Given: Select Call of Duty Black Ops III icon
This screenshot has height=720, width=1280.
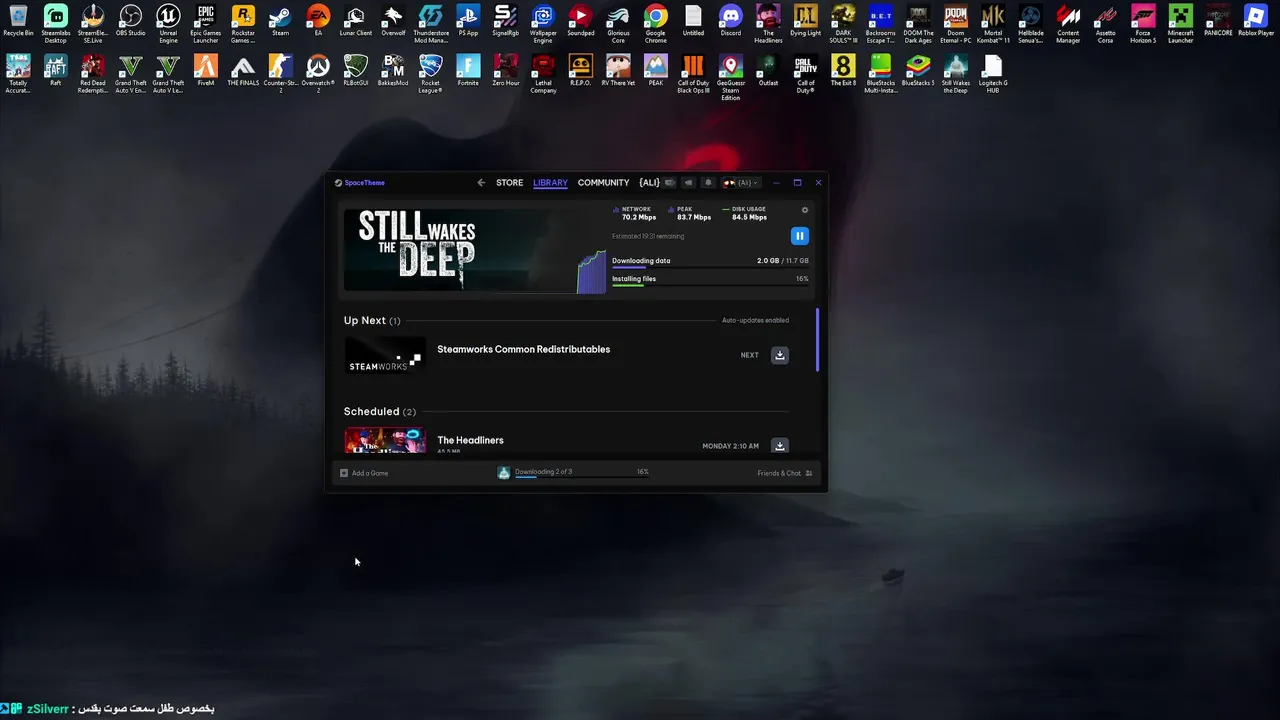Looking at the screenshot, I should [x=693, y=72].
